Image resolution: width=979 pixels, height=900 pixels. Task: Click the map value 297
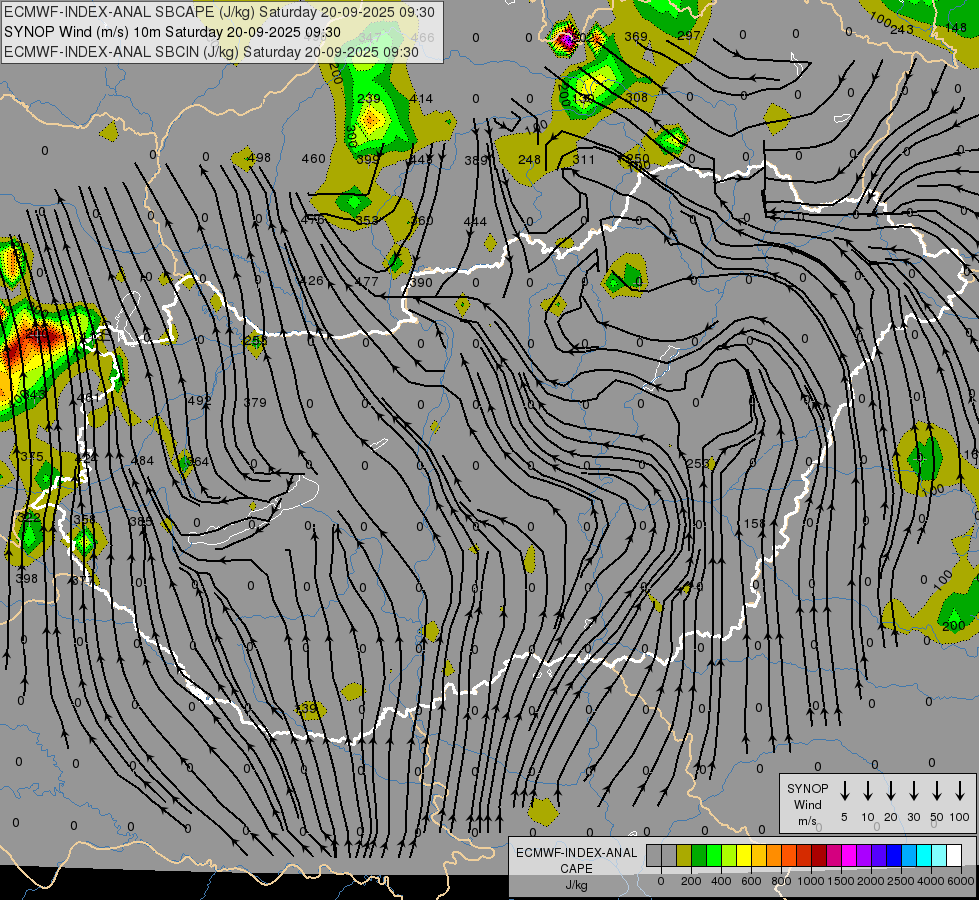(689, 36)
